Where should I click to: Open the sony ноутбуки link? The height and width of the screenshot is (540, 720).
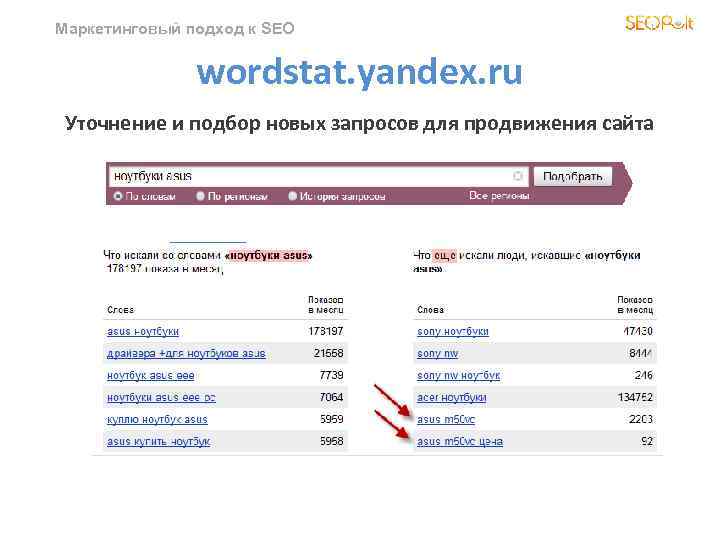pyautogui.click(x=453, y=332)
